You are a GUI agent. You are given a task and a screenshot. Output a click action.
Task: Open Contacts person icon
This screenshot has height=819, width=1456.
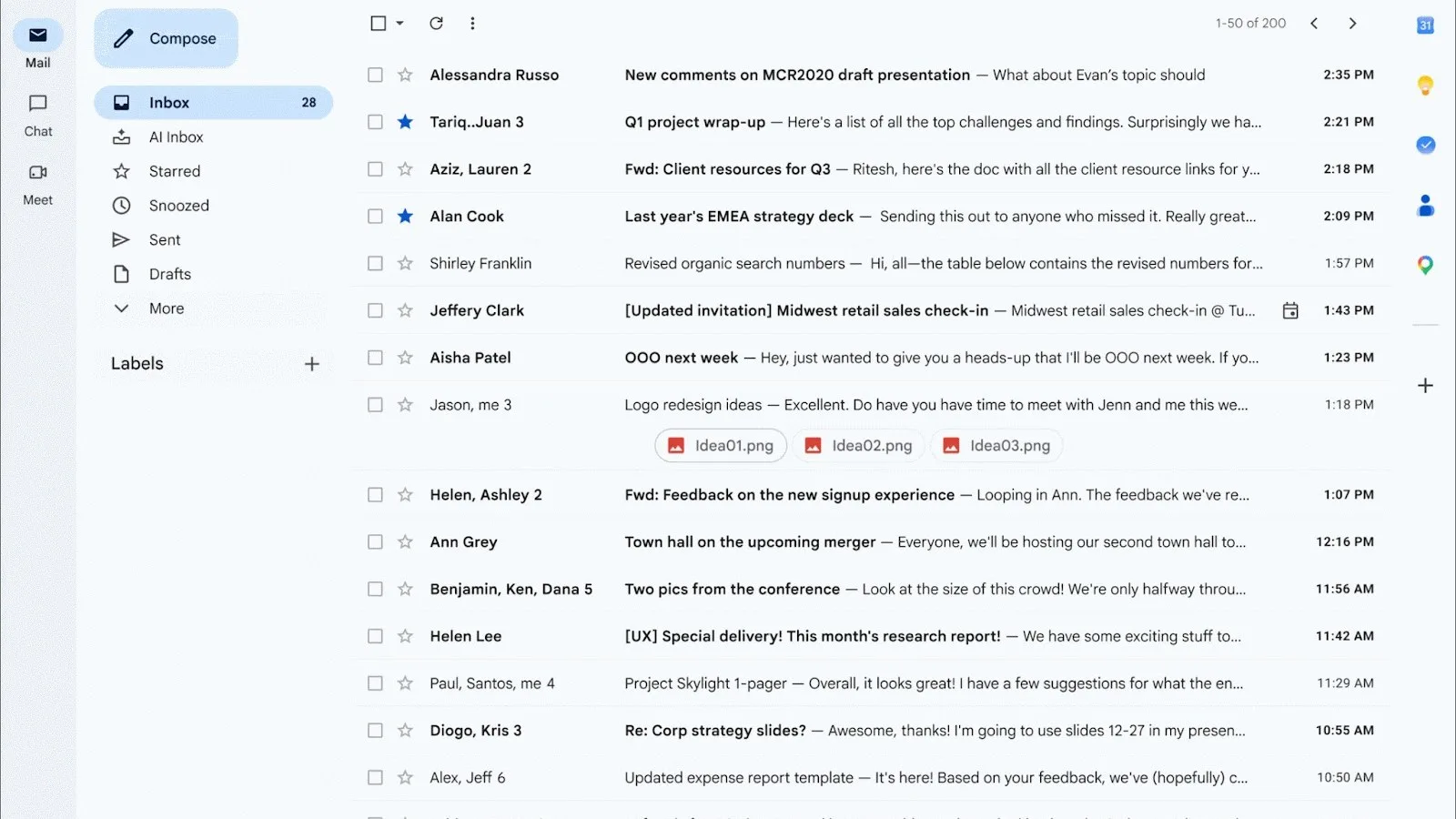1425,206
